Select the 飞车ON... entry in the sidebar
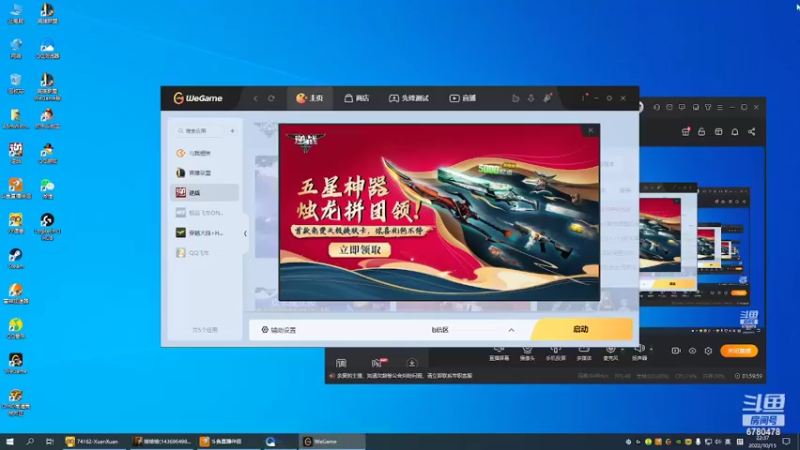800x450 pixels. pos(205,213)
